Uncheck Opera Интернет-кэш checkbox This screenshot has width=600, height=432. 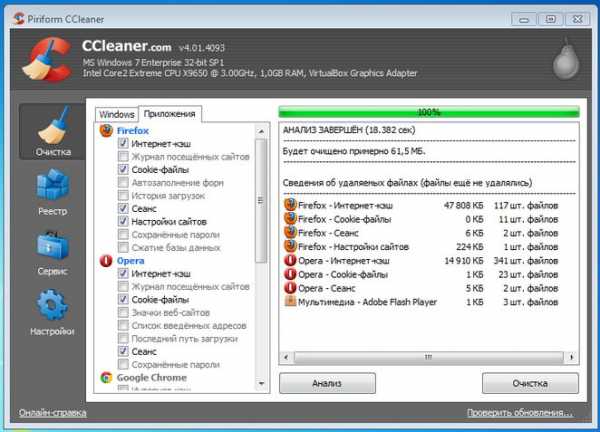tap(123, 274)
